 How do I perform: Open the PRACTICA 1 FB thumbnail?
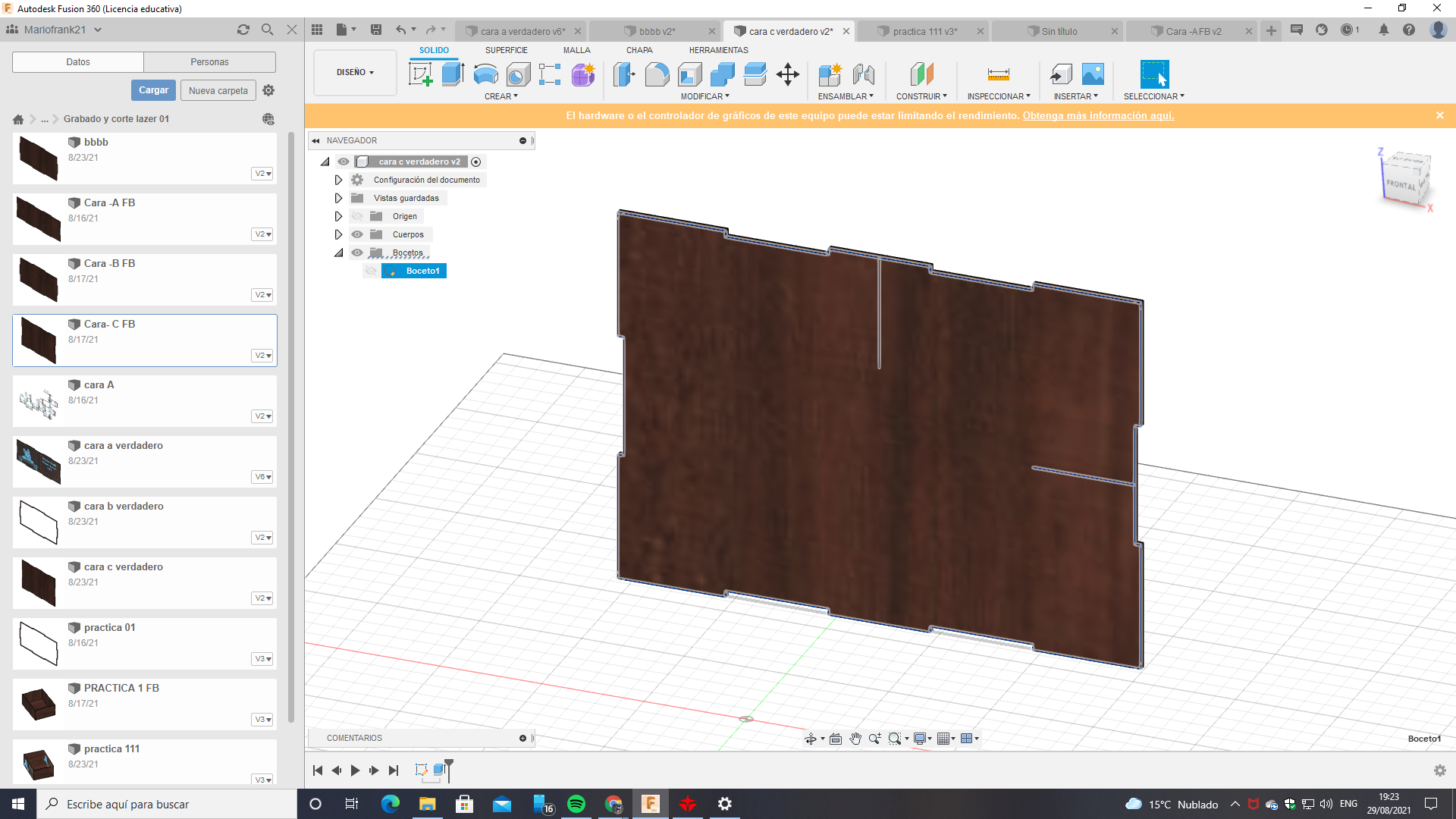[x=39, y=704]
